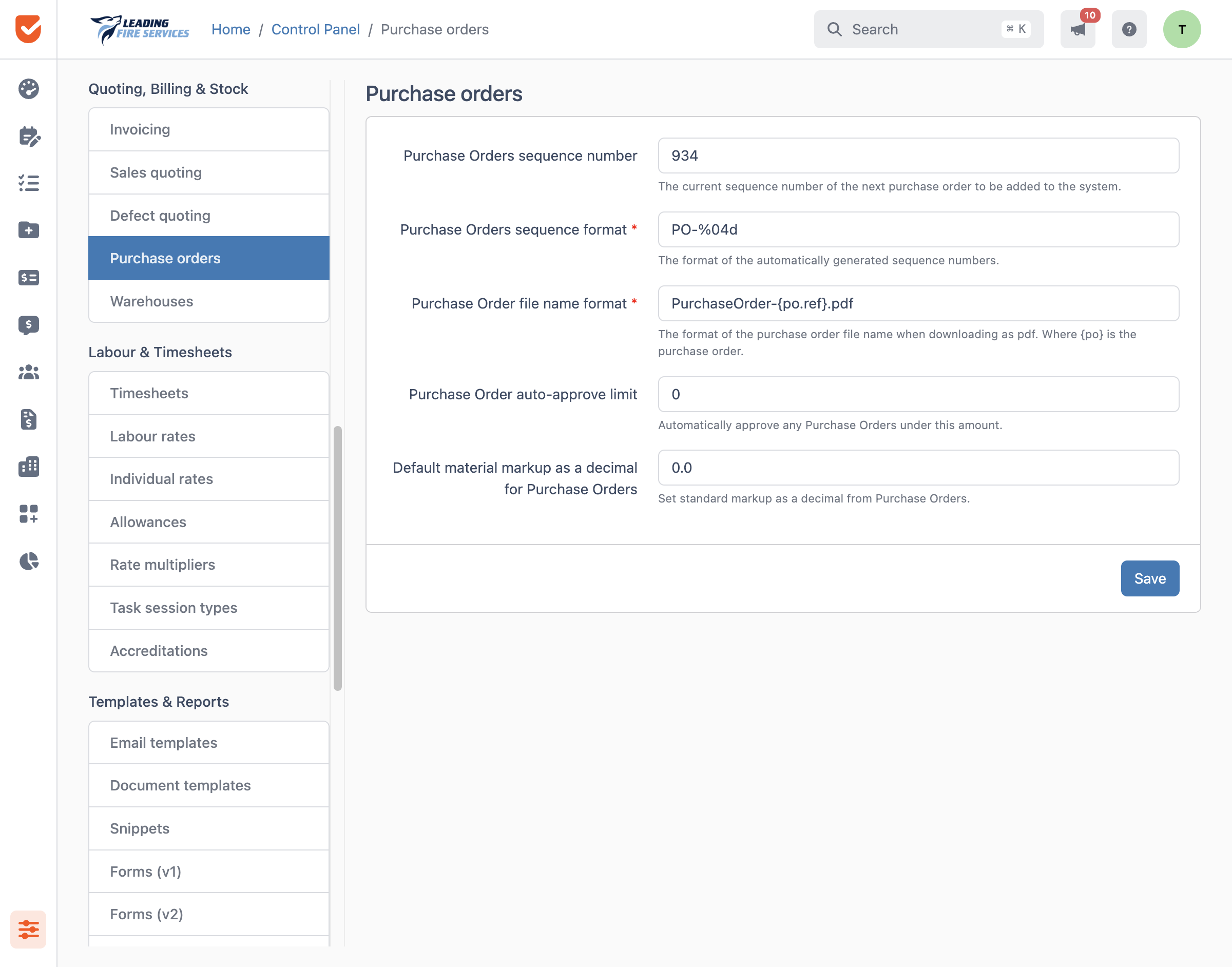Click the Save button
1232x967 pixels.
click(x=1150, y=578)
